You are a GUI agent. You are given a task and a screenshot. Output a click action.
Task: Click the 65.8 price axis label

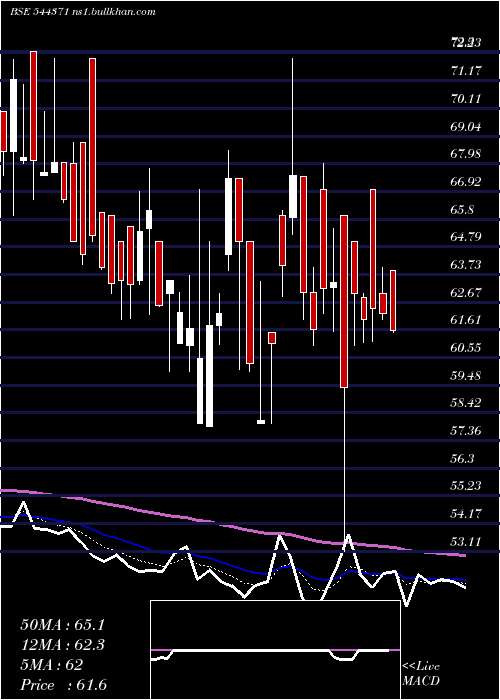(x=462, y=209)
